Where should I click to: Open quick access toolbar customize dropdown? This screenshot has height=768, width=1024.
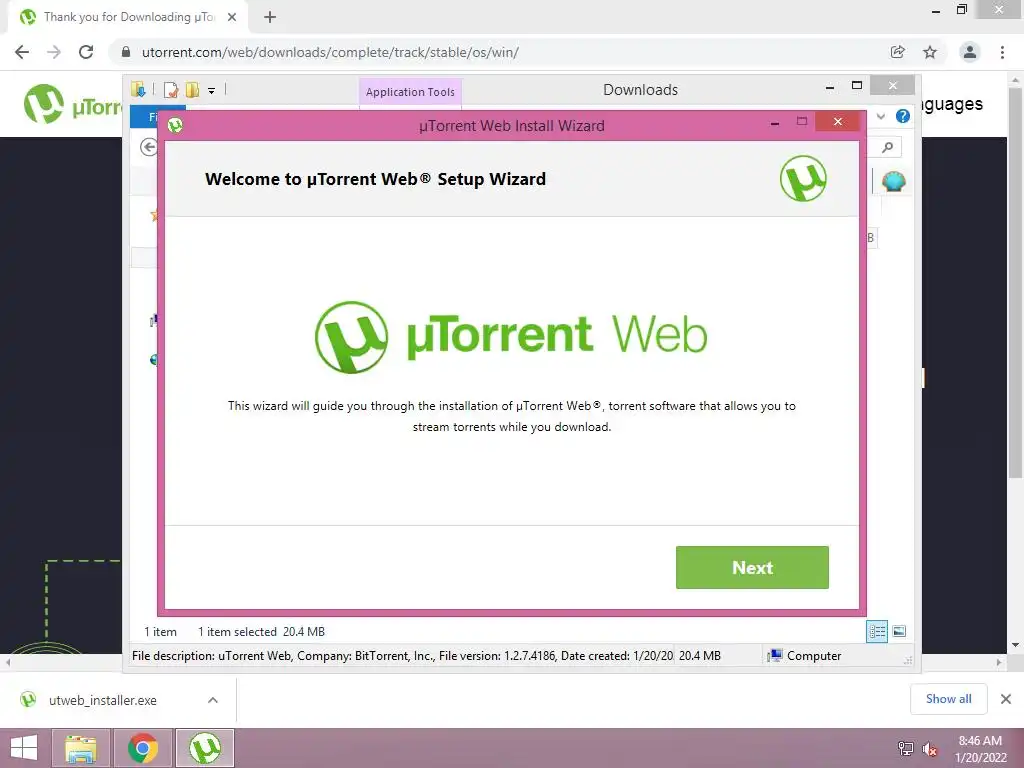[212, 90]
